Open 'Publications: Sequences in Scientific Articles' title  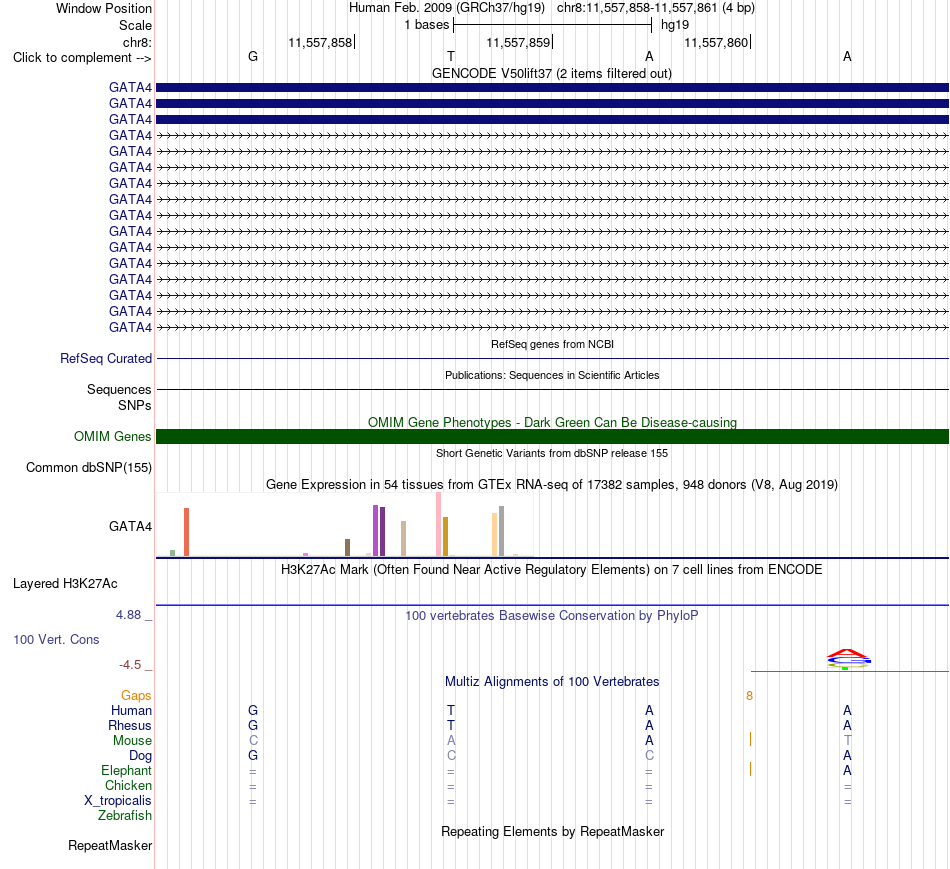point(552,375)
